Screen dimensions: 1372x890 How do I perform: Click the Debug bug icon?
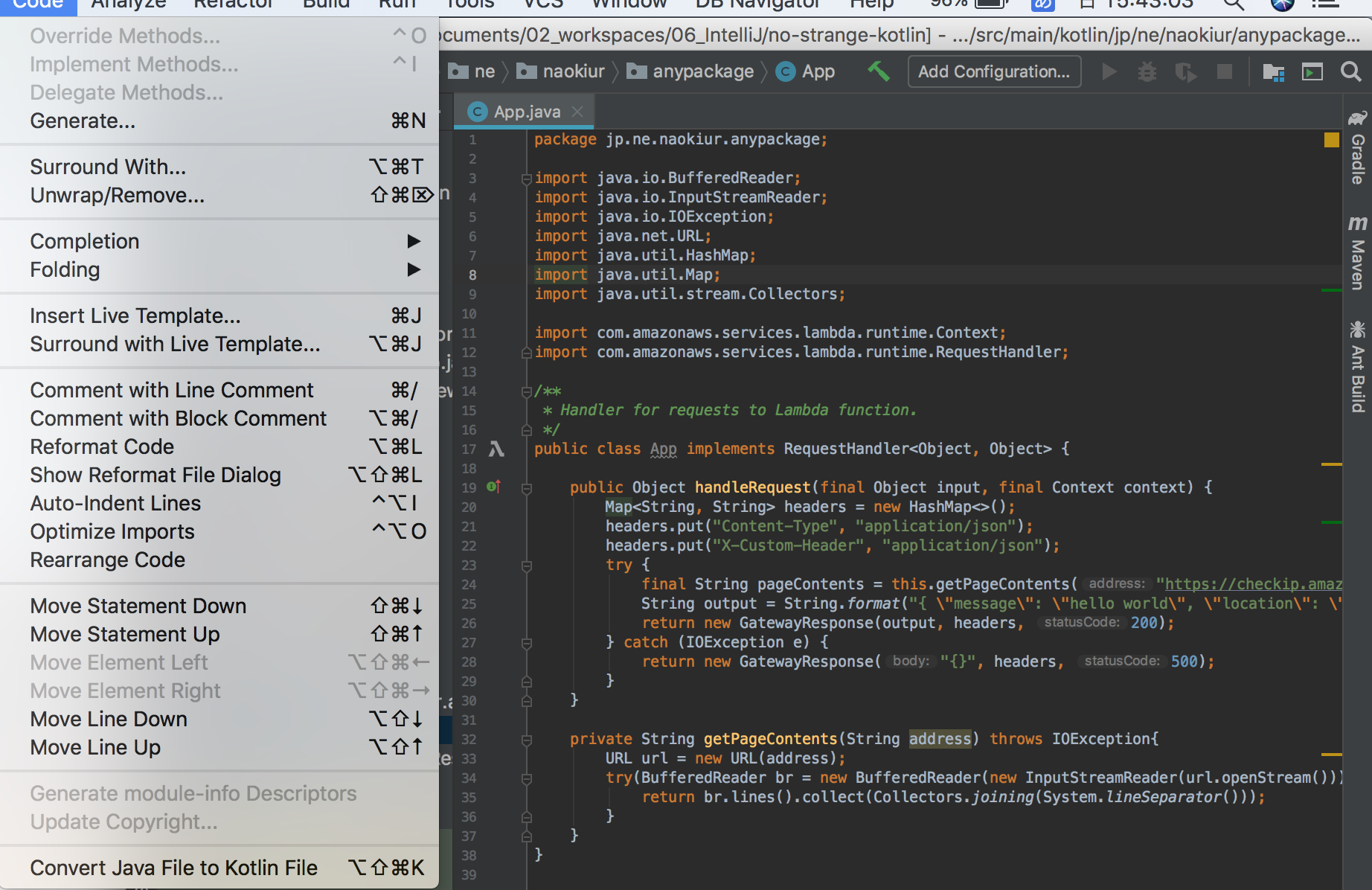[1147, 71]
